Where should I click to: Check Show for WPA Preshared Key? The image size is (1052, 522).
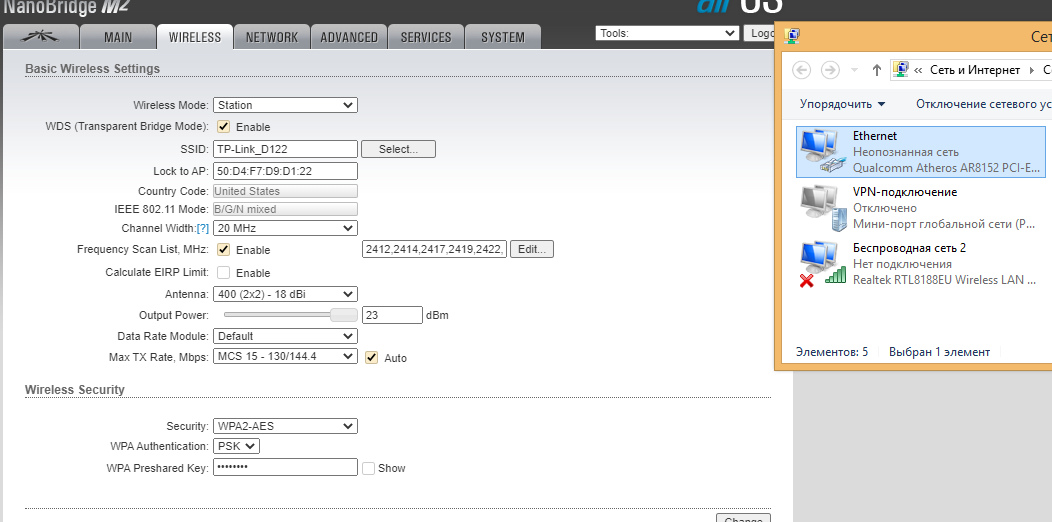[369, 468]
